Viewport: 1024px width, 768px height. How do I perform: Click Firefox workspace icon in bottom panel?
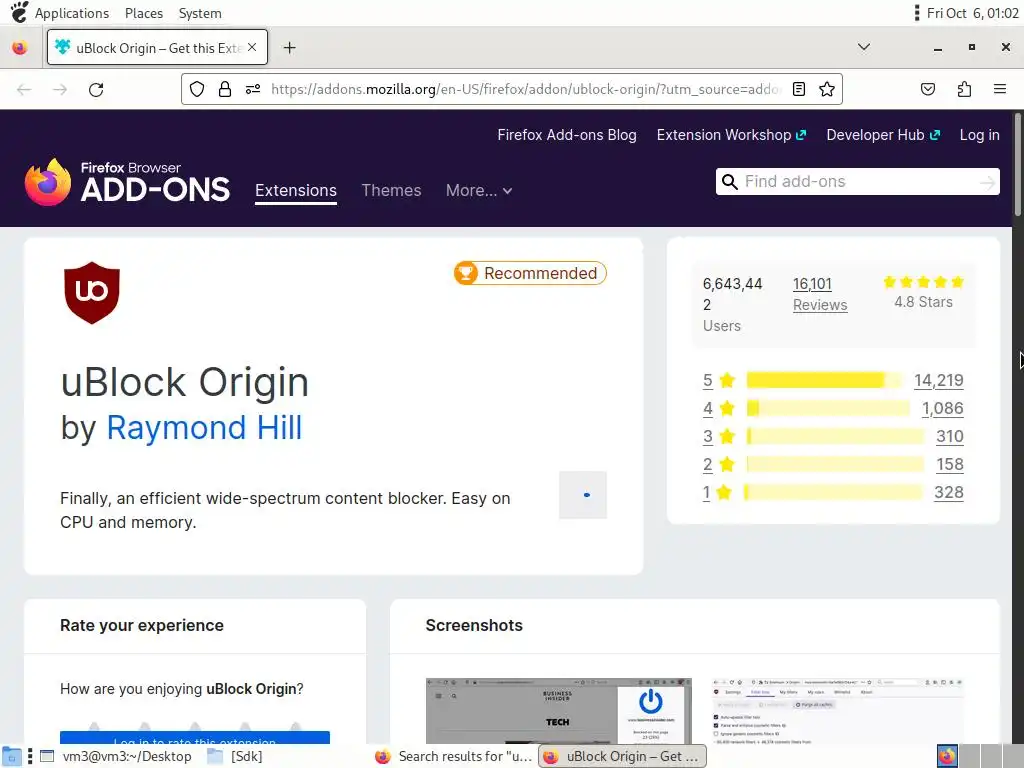click(947, 756)
